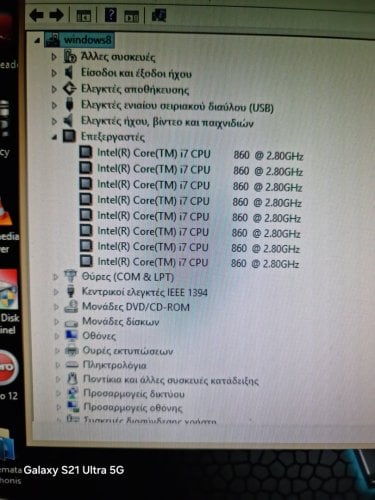The width and height of the screenshot is (375, 500).
Task: Select the windows8 computer root node
Action: click(87, 40)
